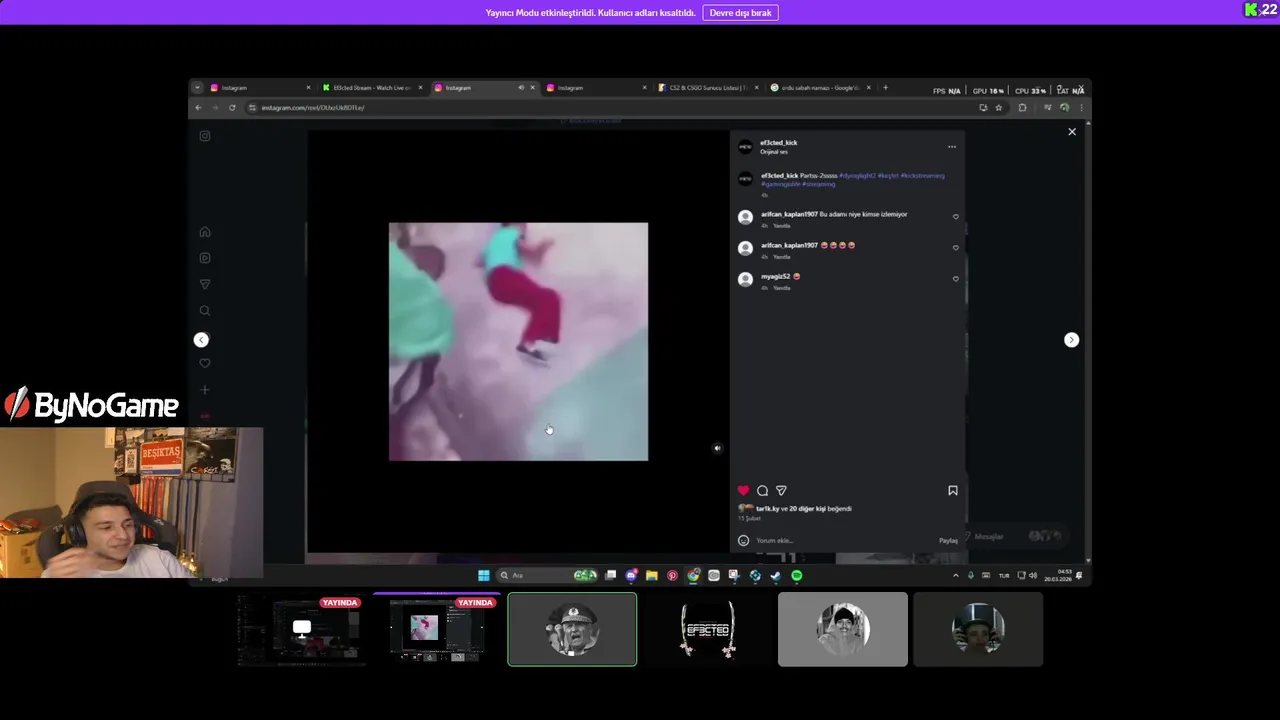Open the Windows Start menu
Image resolution: width=1280 pixels, height=720 pixels.
point(484,576)
